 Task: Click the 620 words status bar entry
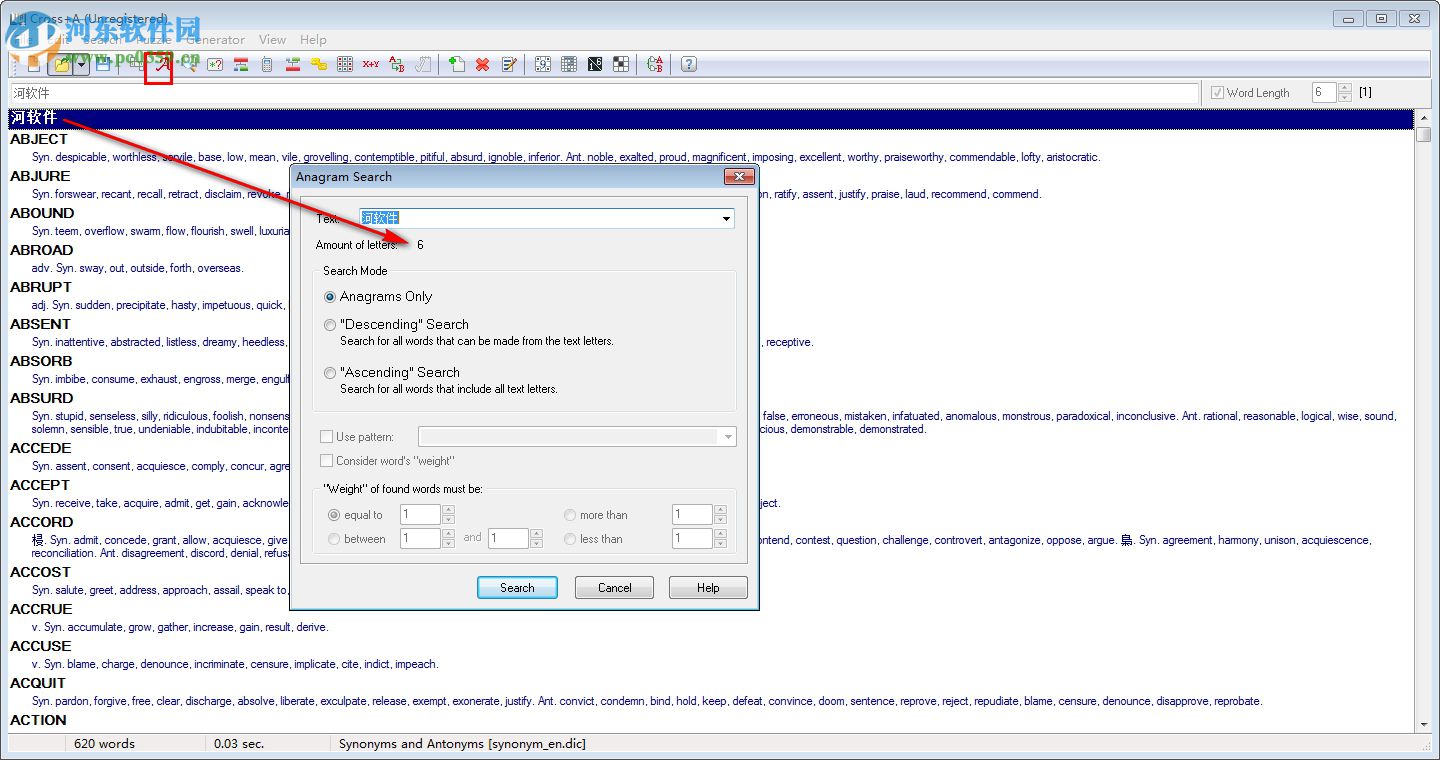pos(104,744)
